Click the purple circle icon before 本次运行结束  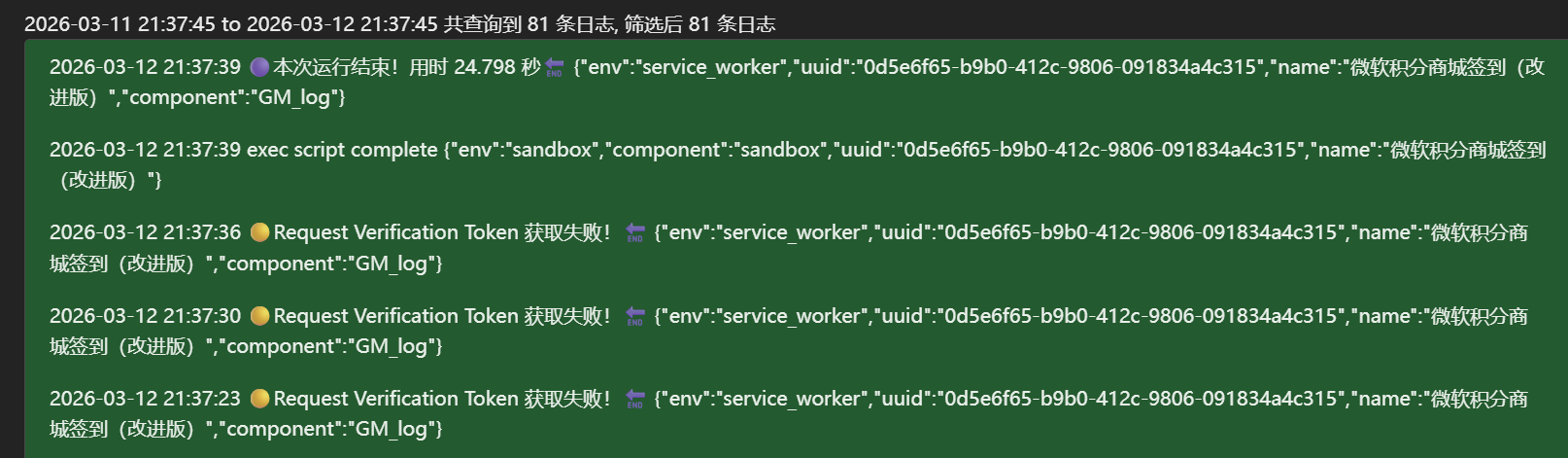pyautogui.click(x=259, y=67)
